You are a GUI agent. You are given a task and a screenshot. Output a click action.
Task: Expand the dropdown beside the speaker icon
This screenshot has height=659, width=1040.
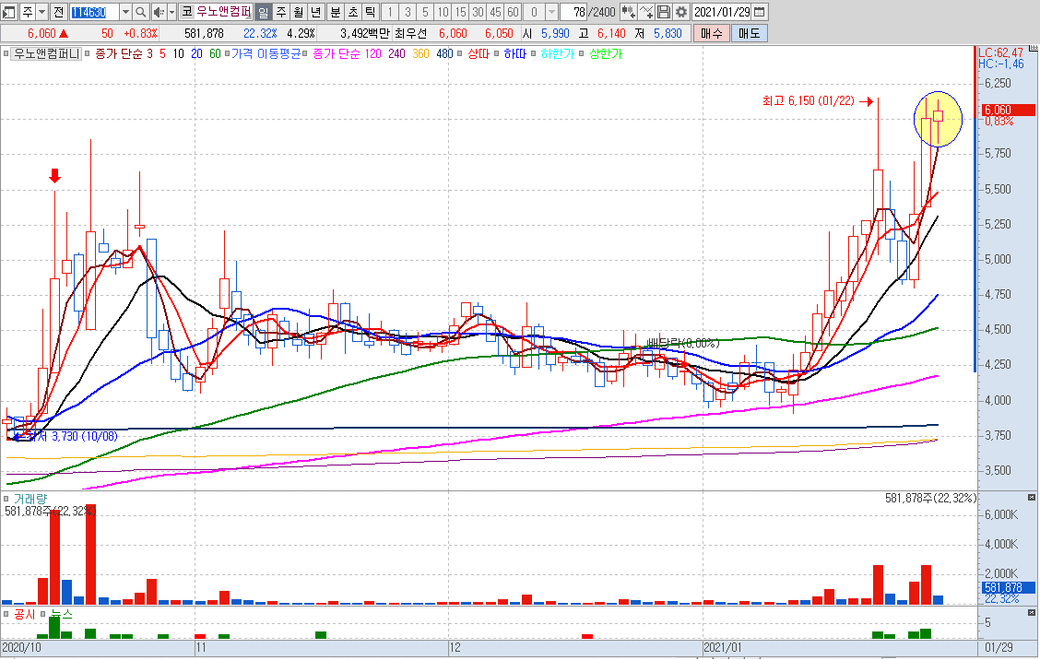point(170,12)
